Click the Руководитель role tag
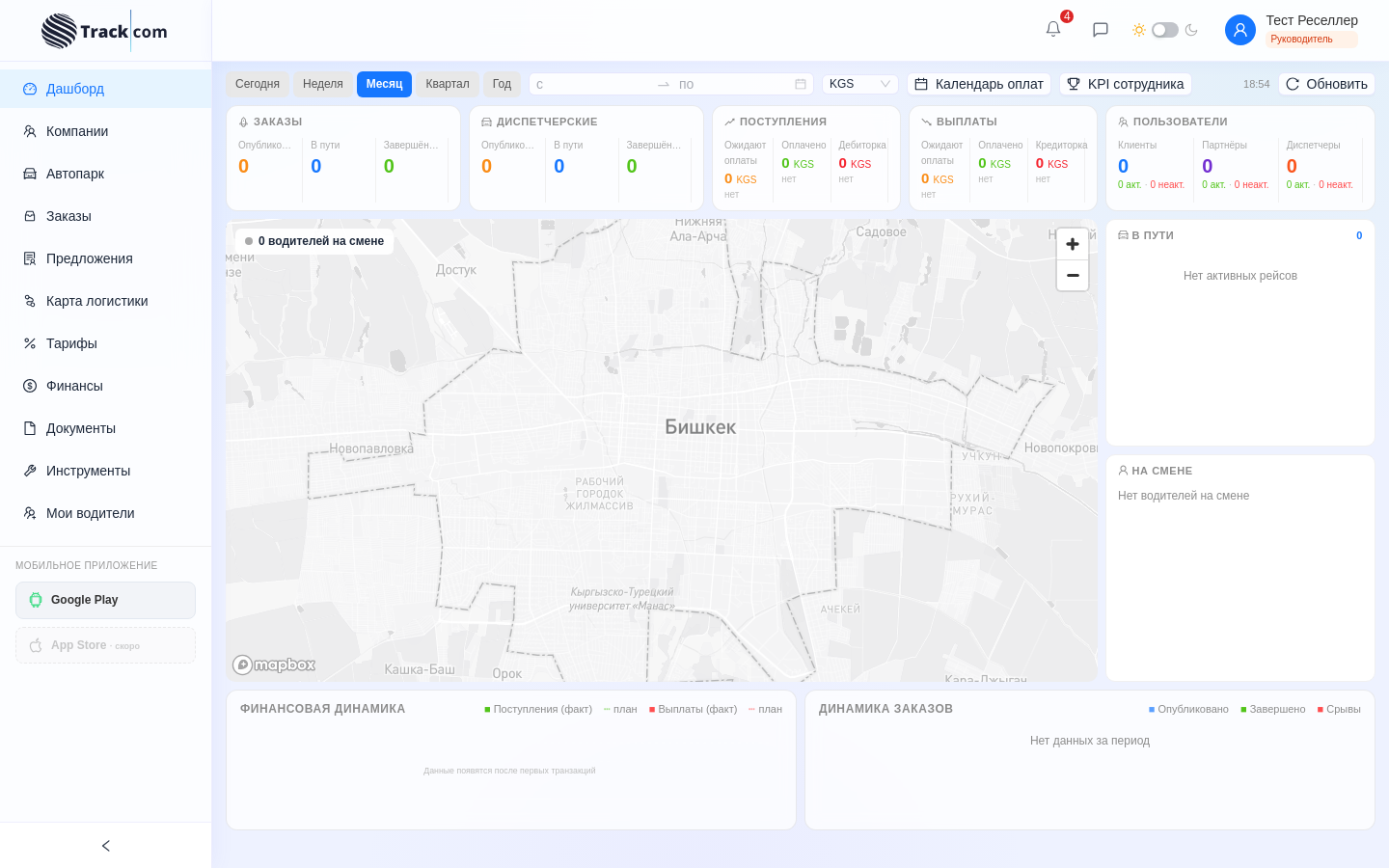The width and height of the screenshot is (1389, 868). point(1312,40)
